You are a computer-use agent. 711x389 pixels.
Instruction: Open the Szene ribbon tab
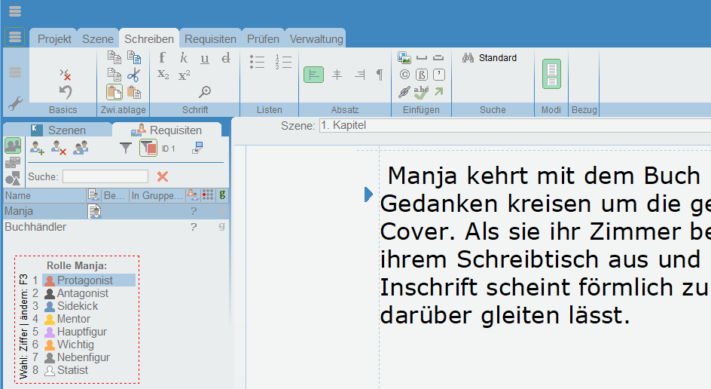(97, 39)
